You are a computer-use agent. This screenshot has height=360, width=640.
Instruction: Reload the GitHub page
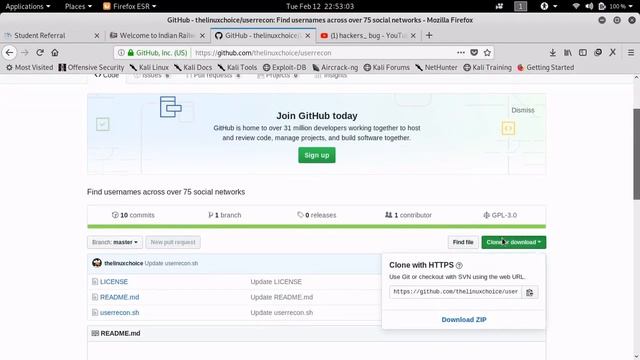click(40, 53)
